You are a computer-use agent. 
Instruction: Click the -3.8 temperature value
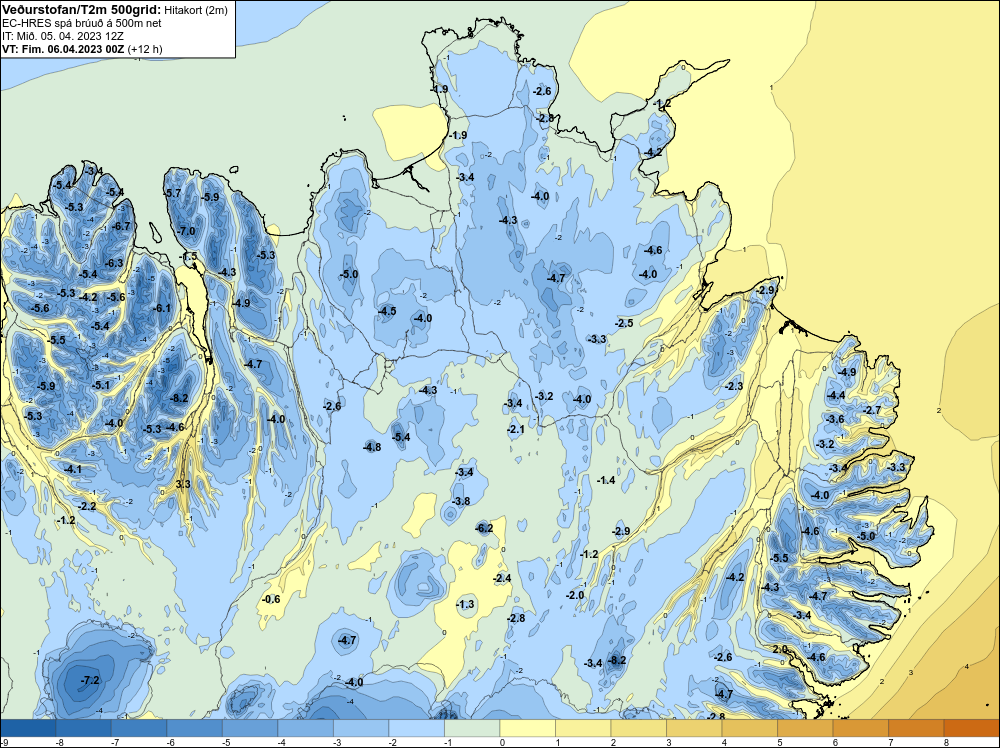[460, 501]
